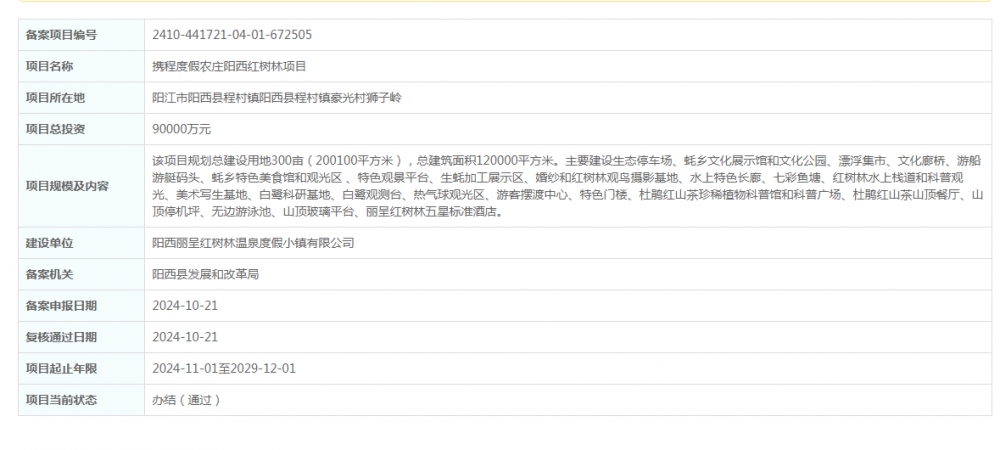Click the project description paragraph starting with 该项目规划
Viewport: 1000px width, 450px height.
click(568, 186)
